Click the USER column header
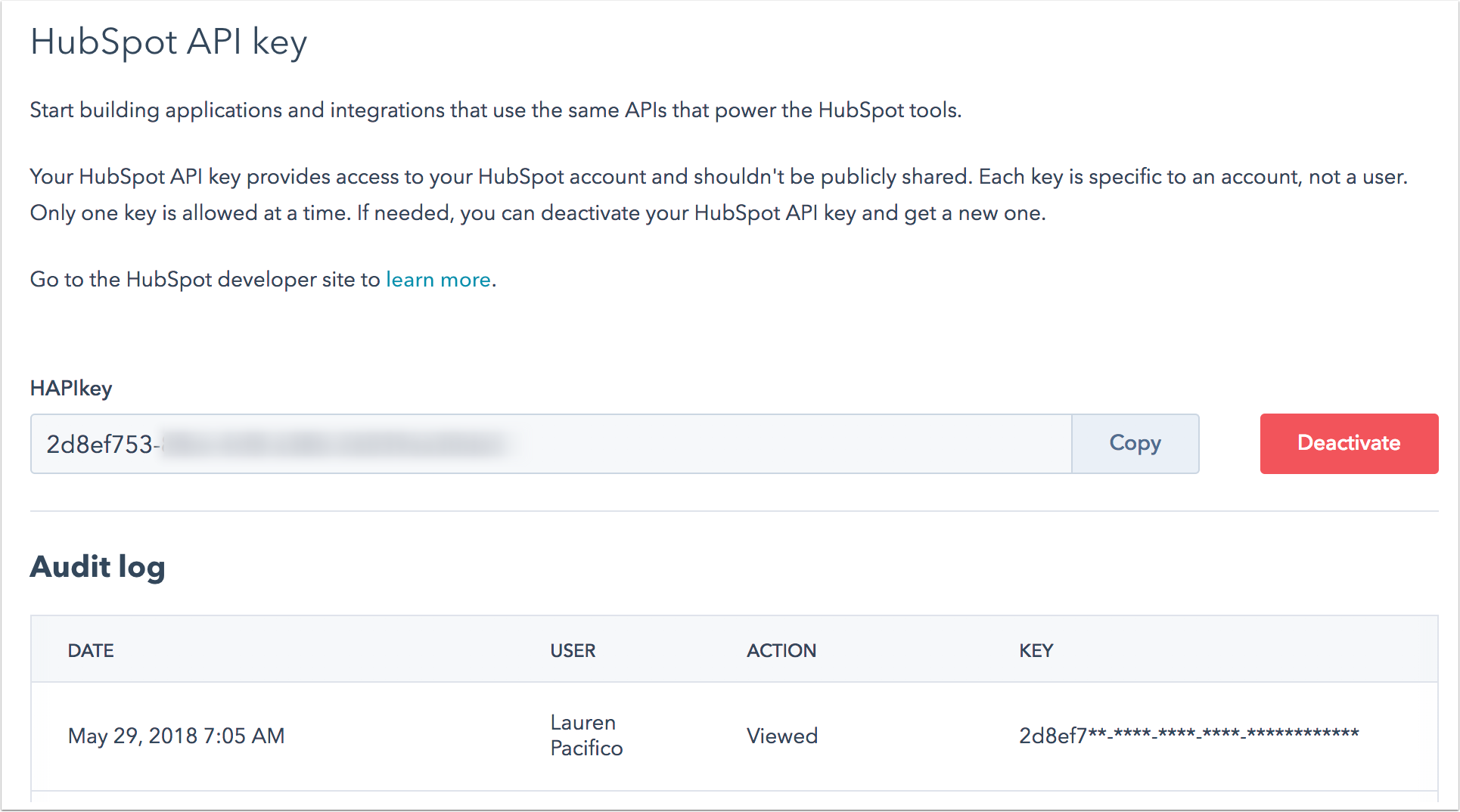1460x812 pixels. point(573,650)
